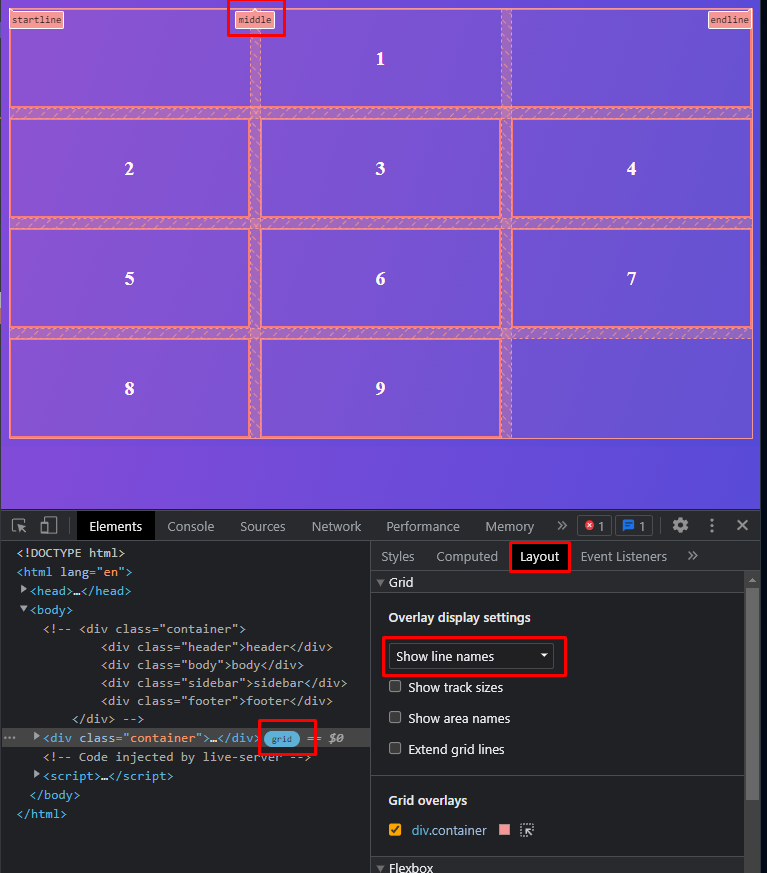Click grid cell number 9

pyautogui.click(x=380, y=388)
